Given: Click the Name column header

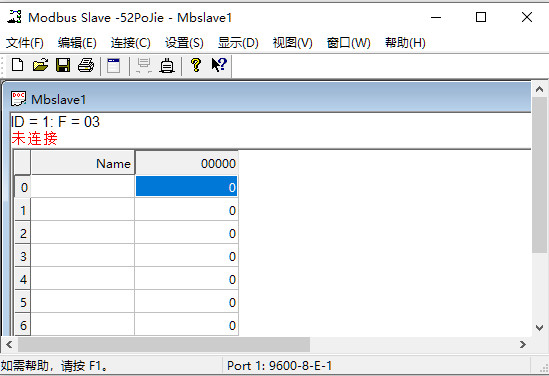Looking at the screenshot, I should 83,163.
